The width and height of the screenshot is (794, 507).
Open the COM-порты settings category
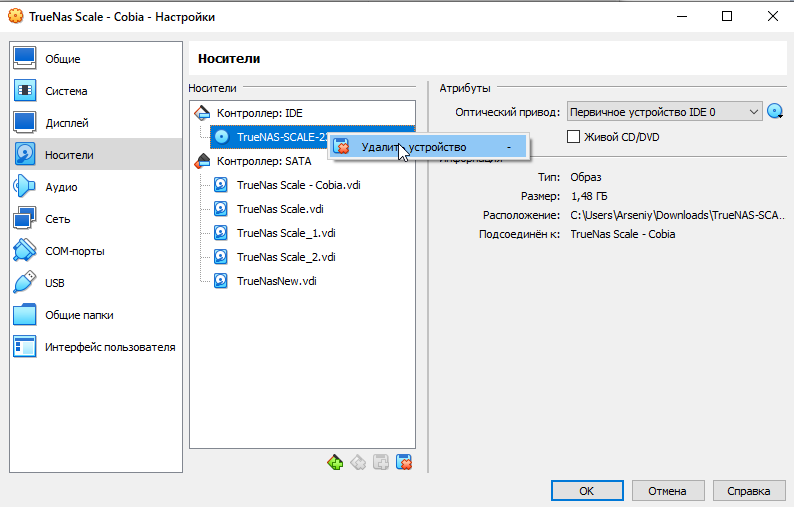pos(96,251)
